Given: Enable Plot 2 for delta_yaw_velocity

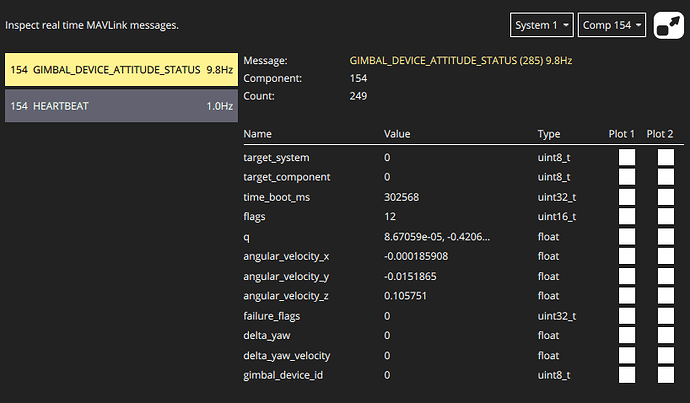Looking at the screenshot, I should point(666,355).
